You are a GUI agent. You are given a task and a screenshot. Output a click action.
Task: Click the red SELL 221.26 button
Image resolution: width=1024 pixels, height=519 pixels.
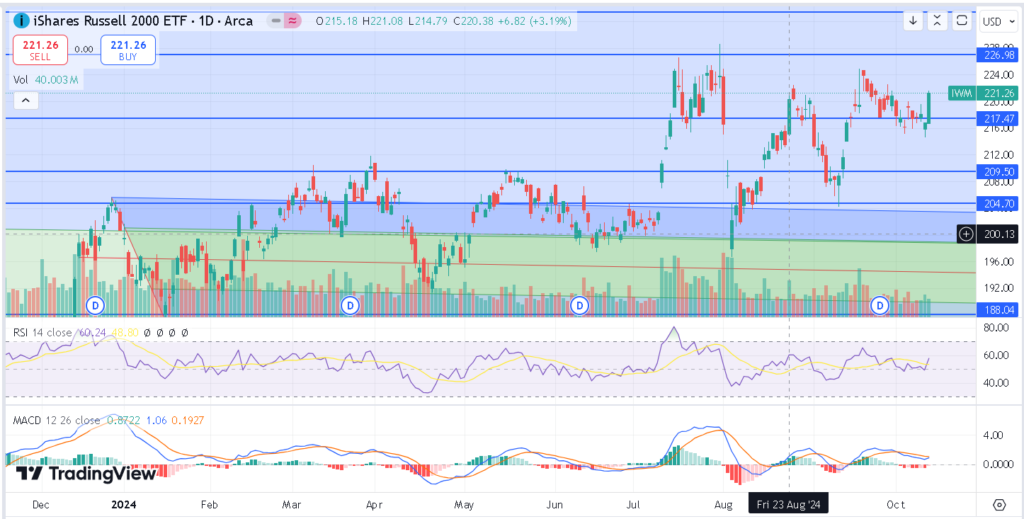[40, 50]
